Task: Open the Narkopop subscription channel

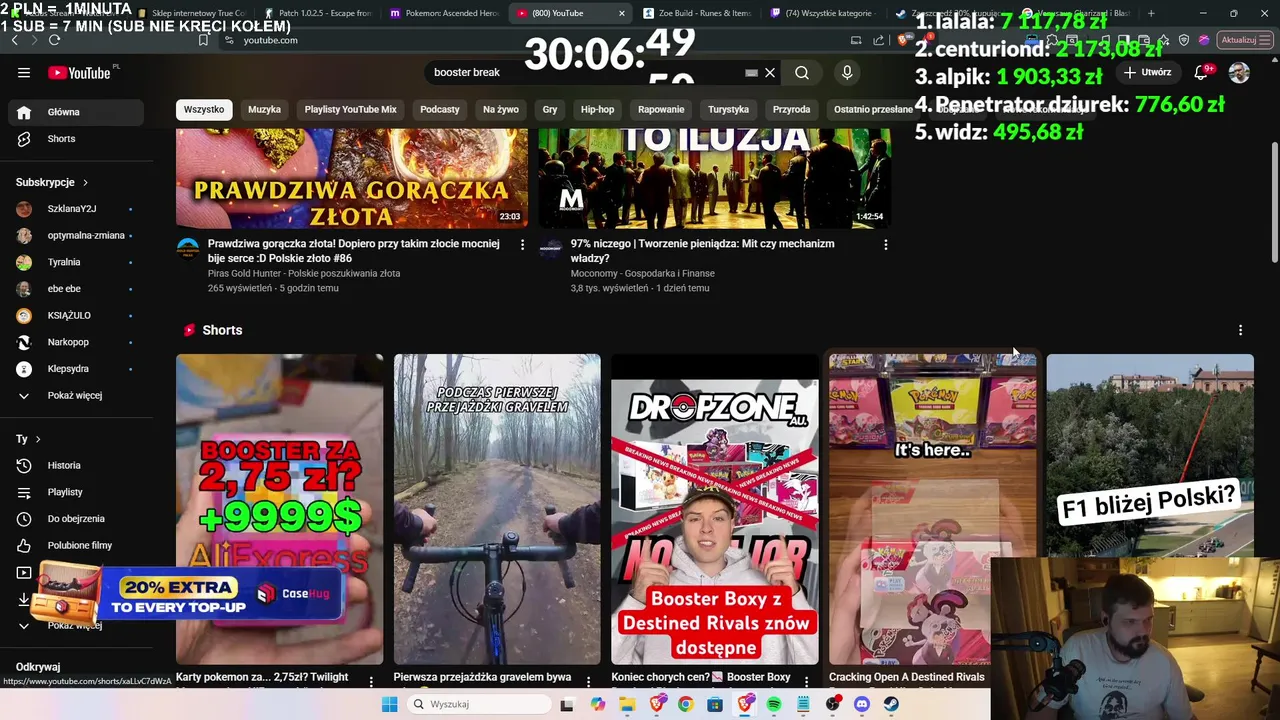Action: click(x=76, y=342)
